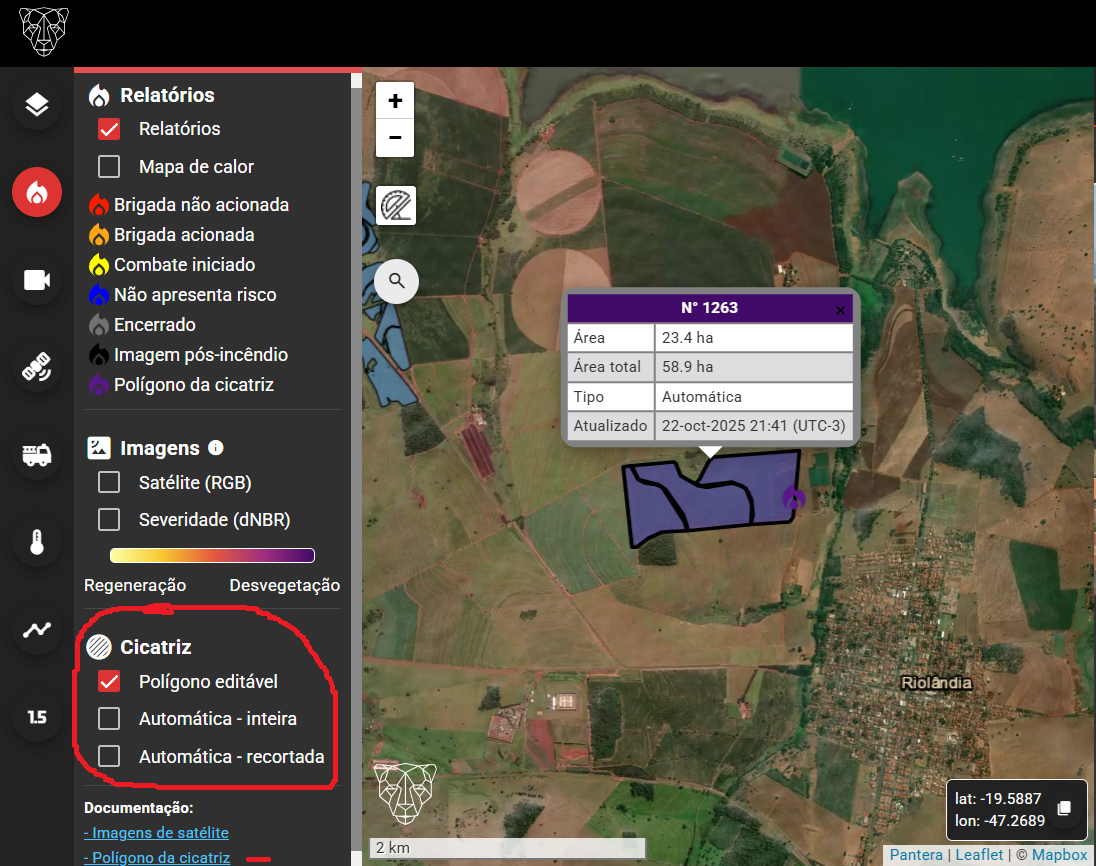The width and height of the screenshot is (1096, 866).
Task: Close the N° 1263 popup
Action: coord(840,310)
